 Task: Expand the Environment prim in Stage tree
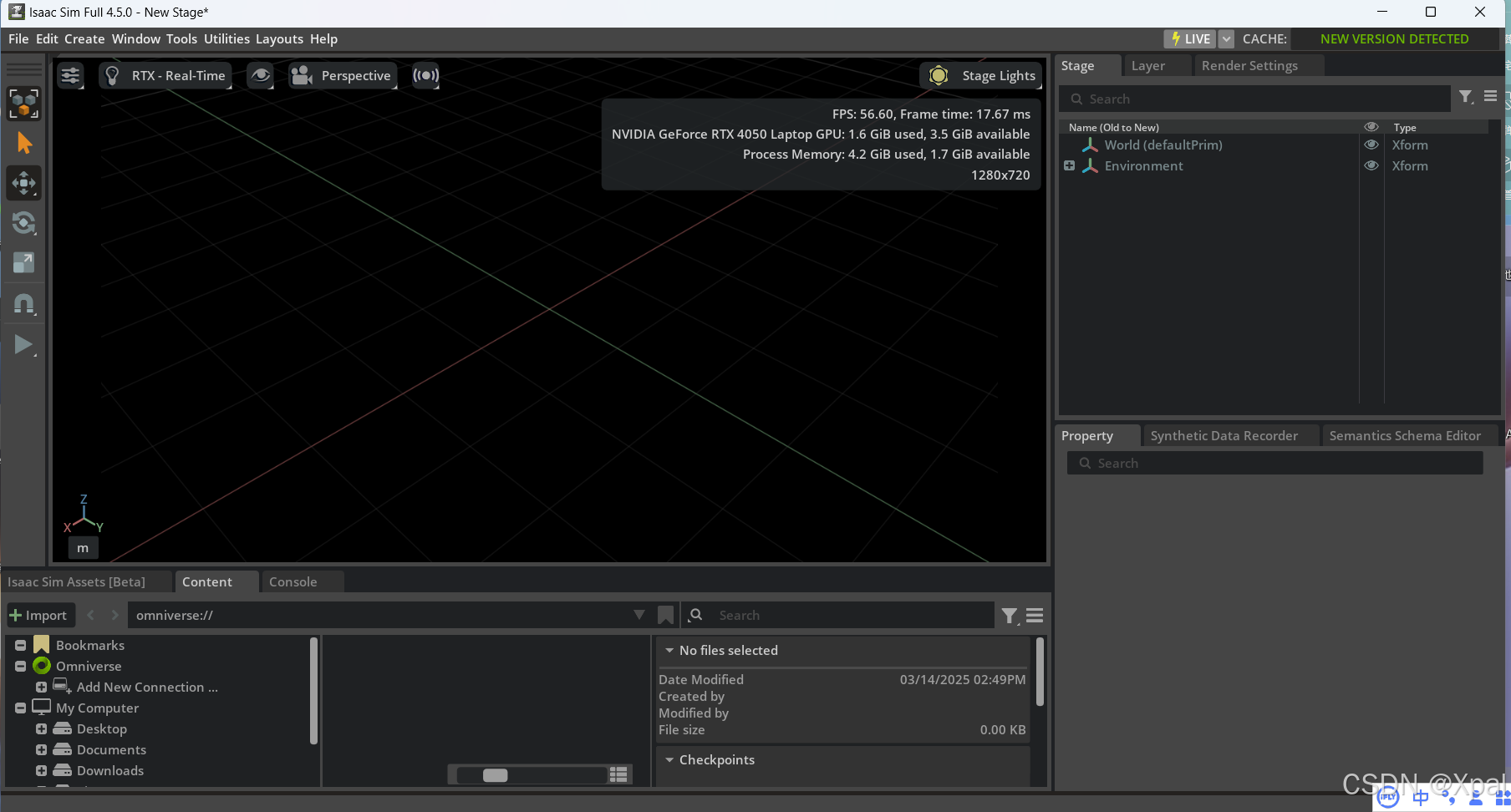(1069, 165)
